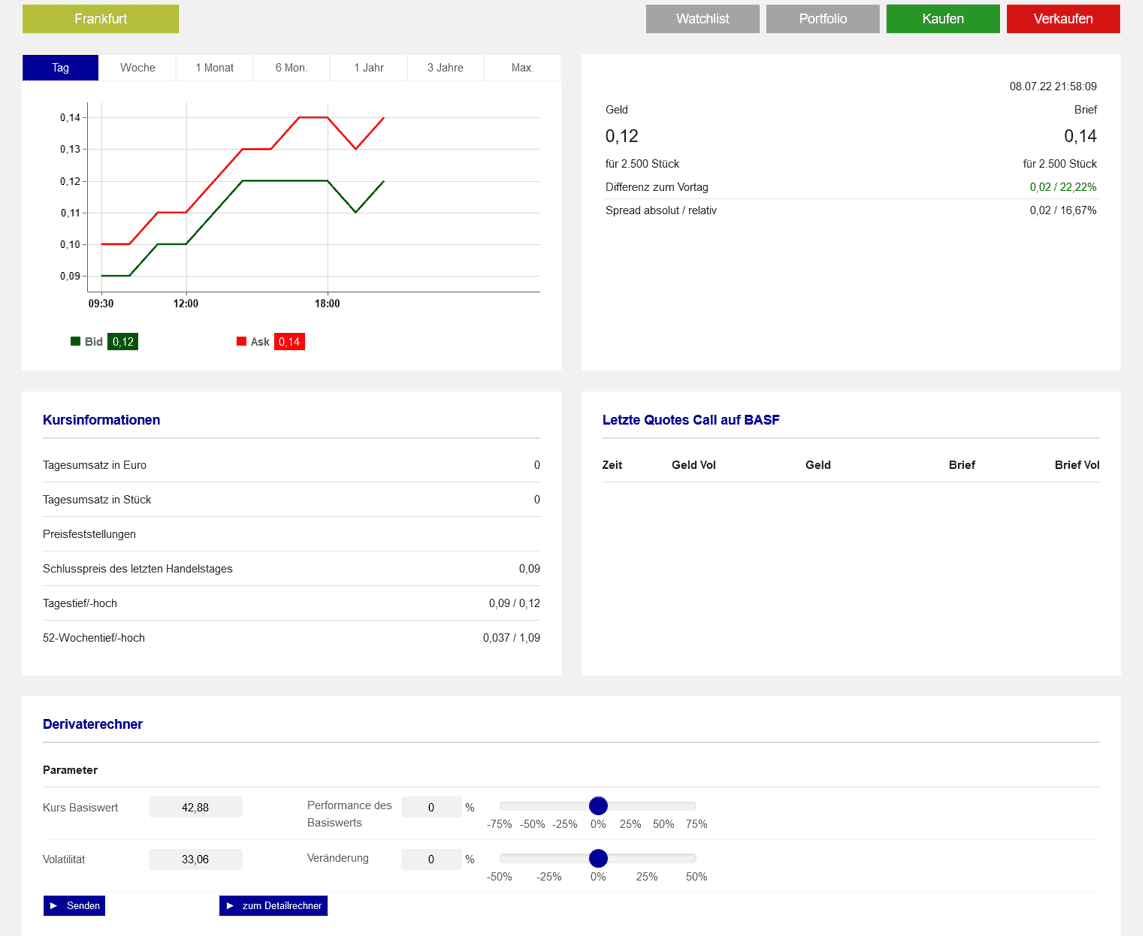
Task: Switch to 6 Mon. chart range
Action: (x=291, y=68)
